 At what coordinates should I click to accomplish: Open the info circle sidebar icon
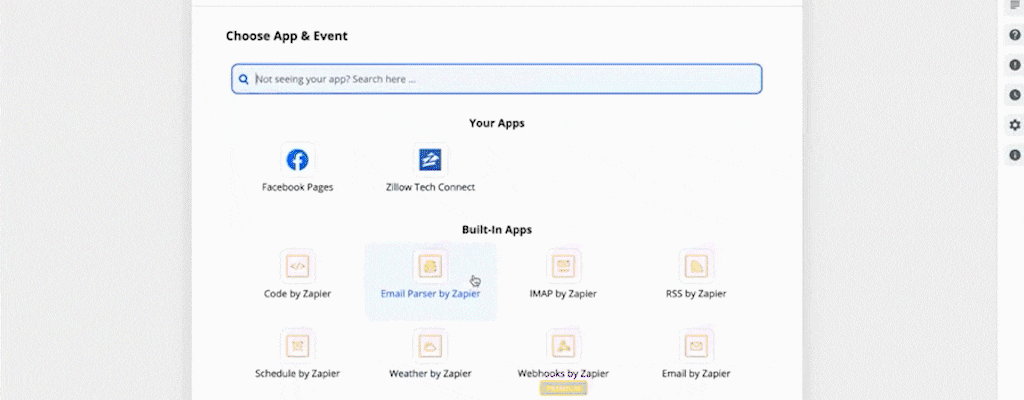tap(1015, 155)
